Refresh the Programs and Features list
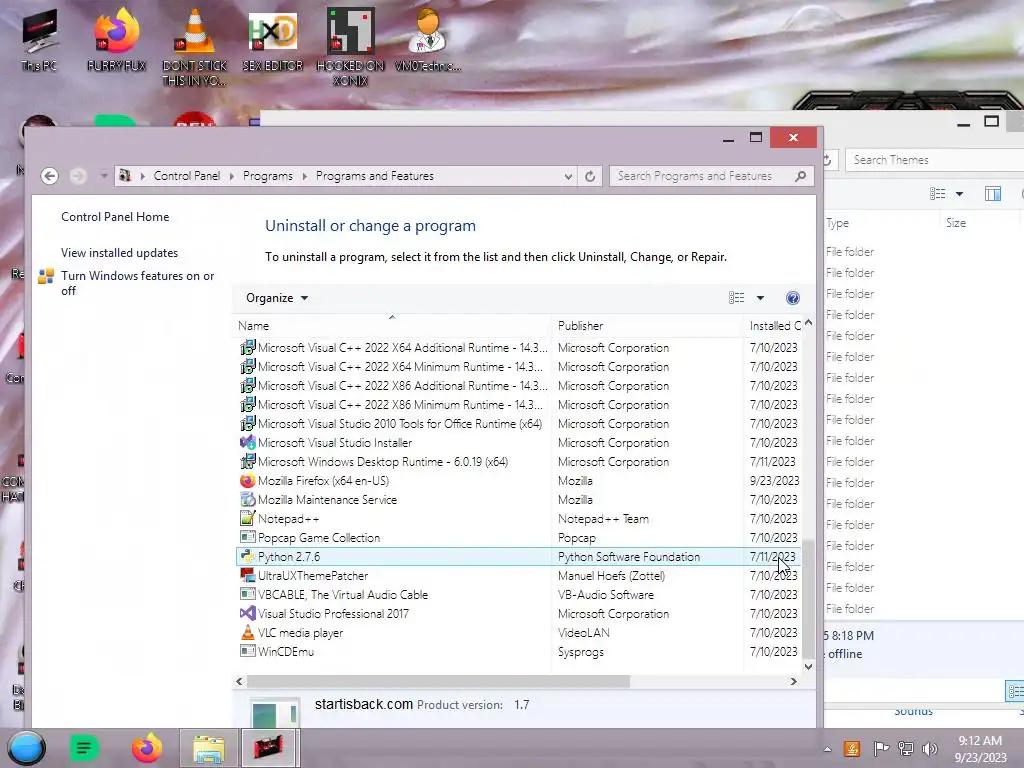The width and height of the screenshot is (1024, 768). pyautogui.click(x=590, y=176)
